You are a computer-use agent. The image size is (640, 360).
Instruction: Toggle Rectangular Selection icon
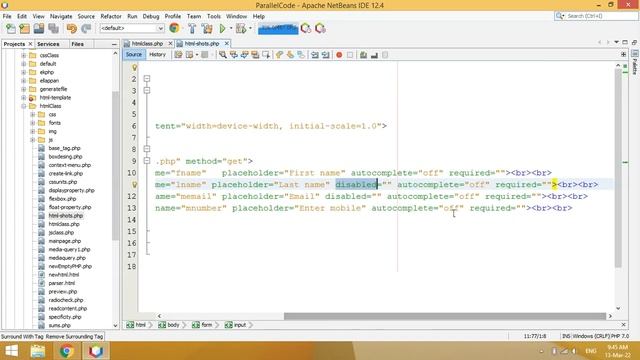pyautogui.click(x=266, y=55)
